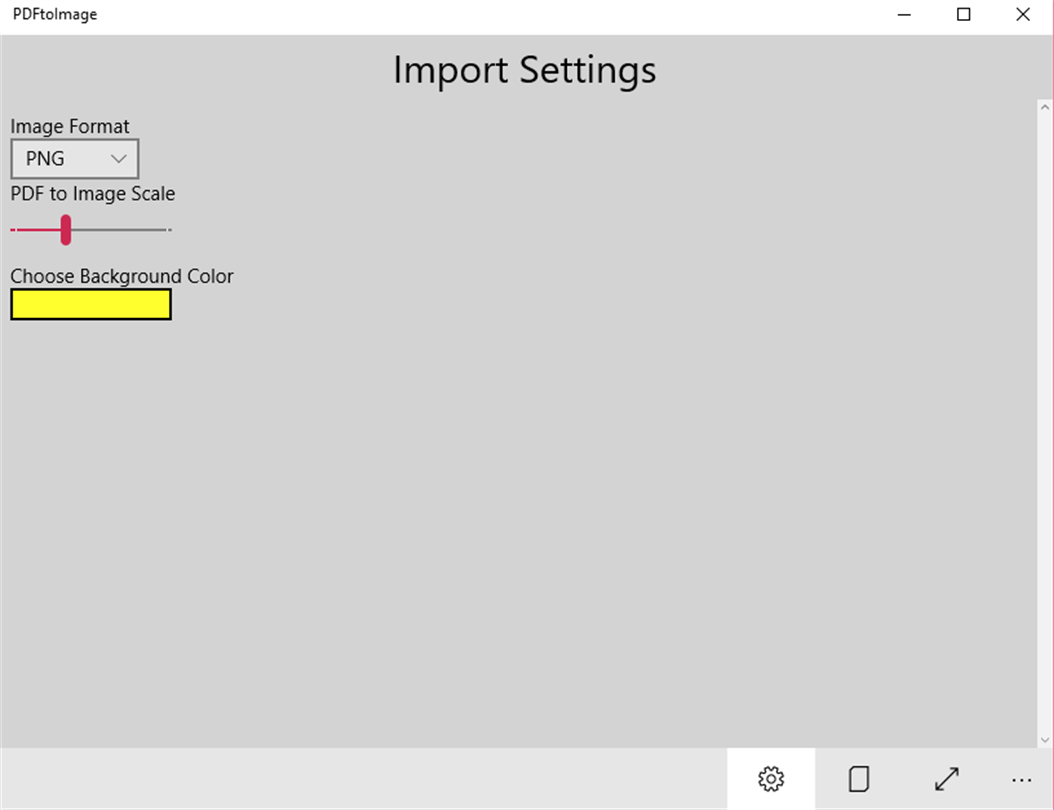Click the page document icon in bottom bar
The width and height of the screenshot is (1054, 810).
click(858, 778)
